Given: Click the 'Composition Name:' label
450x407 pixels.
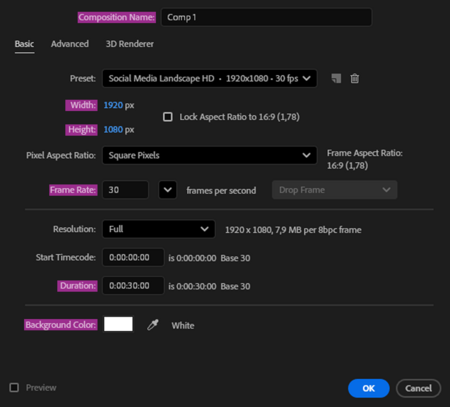Looking at the screenshot, I should click(117, 17).
